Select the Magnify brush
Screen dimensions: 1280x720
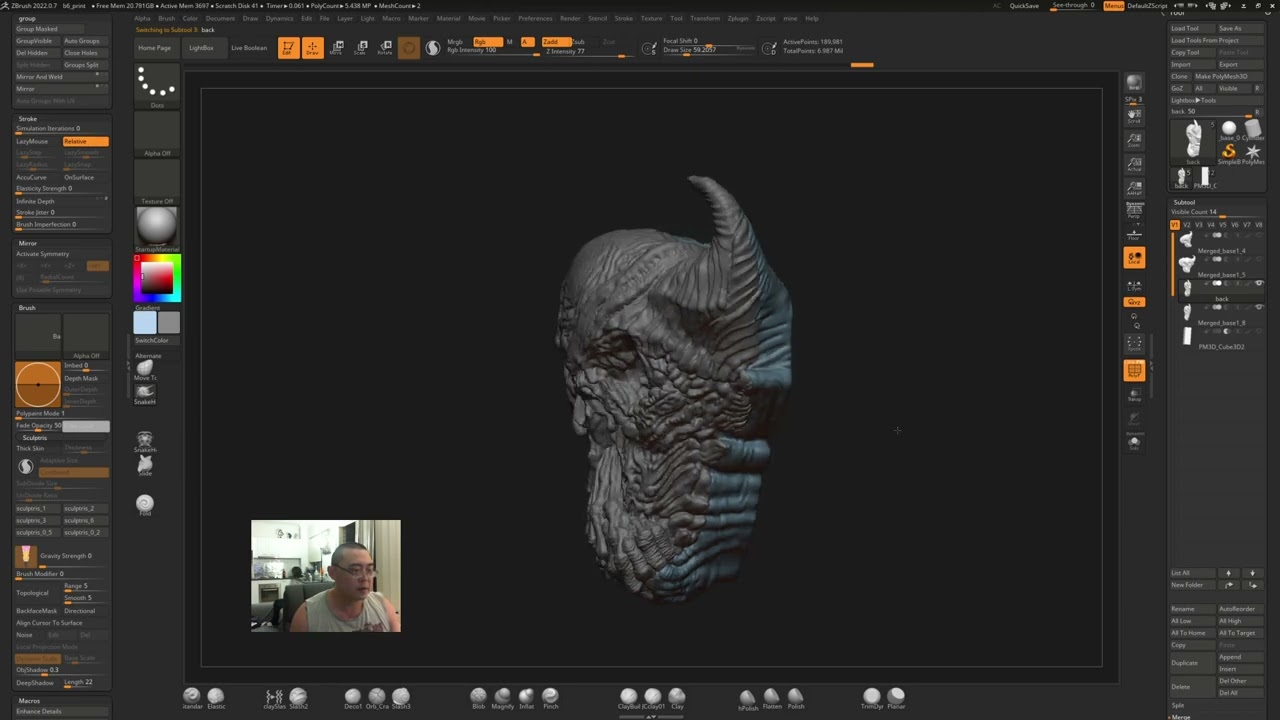(503, 698)
